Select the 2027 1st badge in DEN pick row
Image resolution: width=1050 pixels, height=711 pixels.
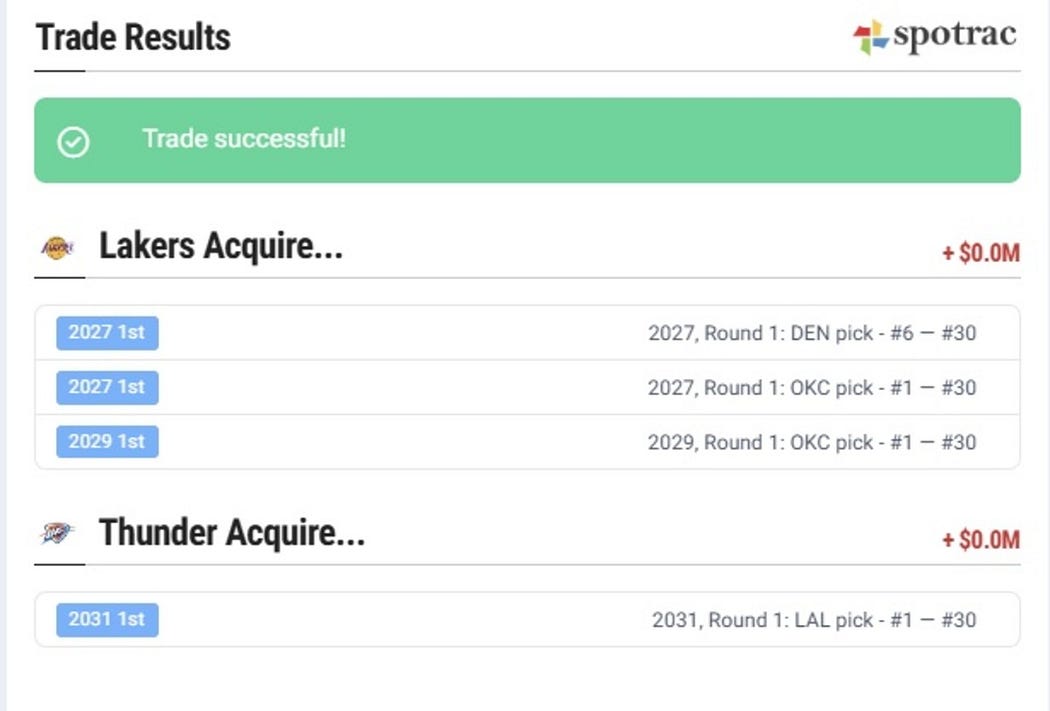[107, 333]
